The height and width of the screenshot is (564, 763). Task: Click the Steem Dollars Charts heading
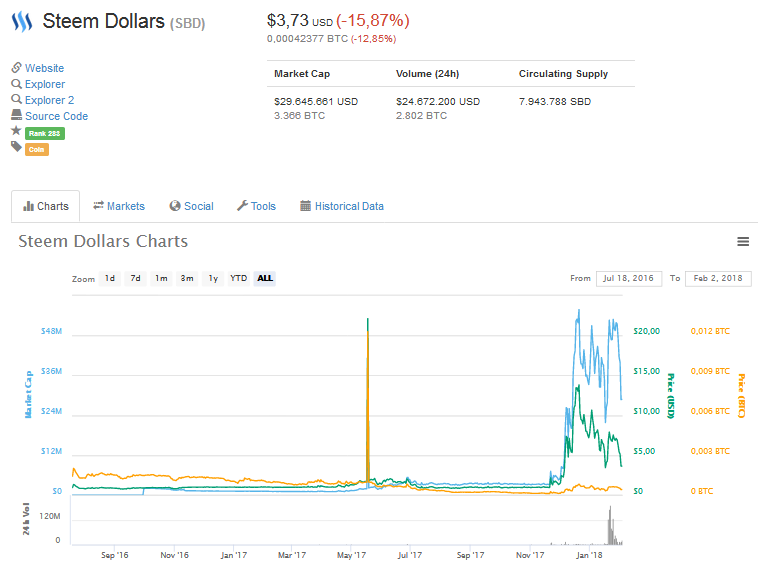click(x=103, y=241)
